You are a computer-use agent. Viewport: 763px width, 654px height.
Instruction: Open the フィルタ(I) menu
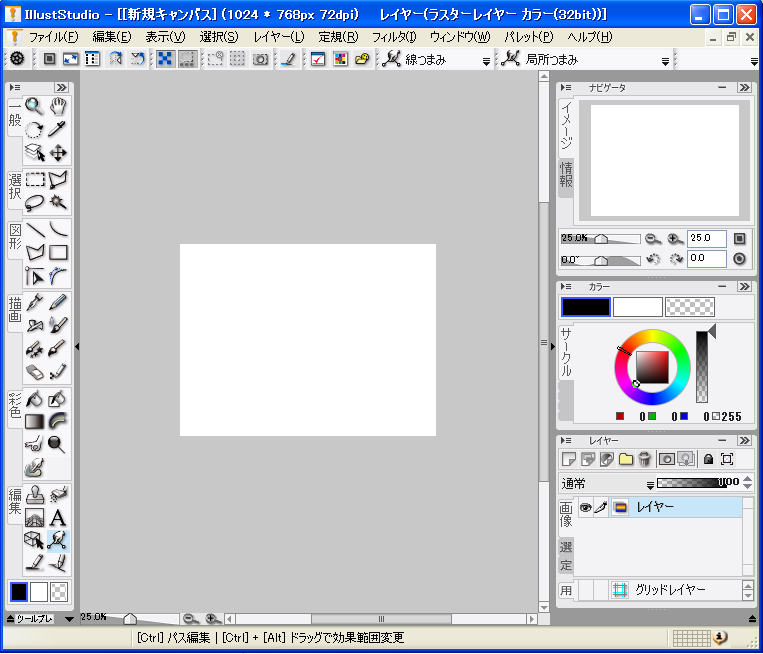tap(394, 37)
